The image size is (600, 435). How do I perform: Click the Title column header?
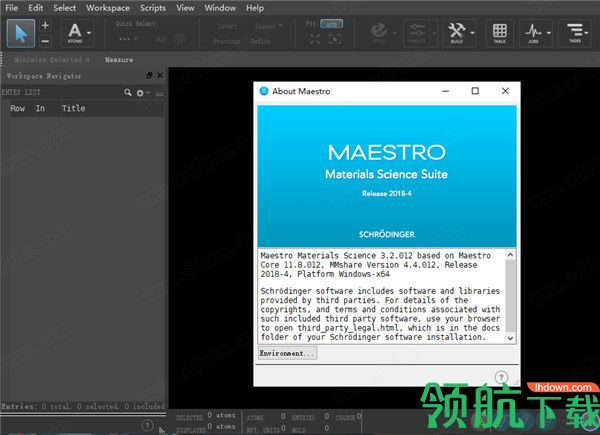click(73, 108)
